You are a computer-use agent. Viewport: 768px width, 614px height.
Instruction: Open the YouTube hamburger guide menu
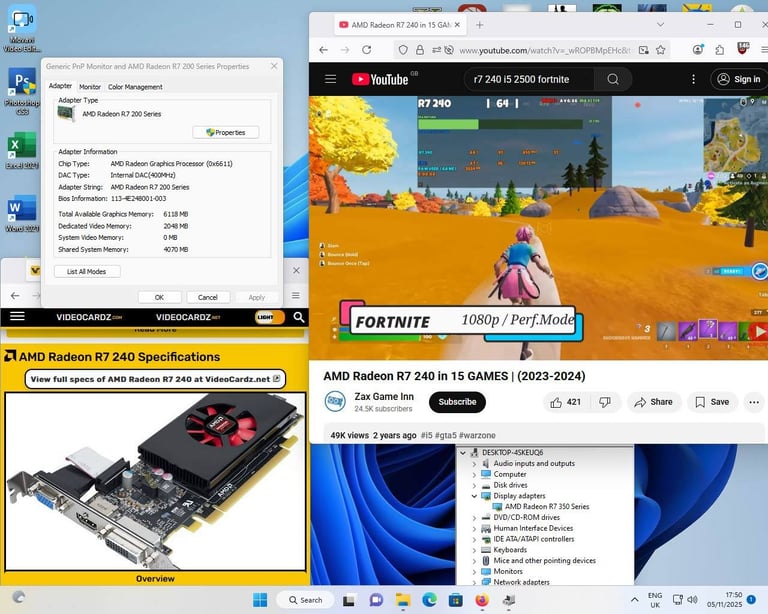pyautogui.click(x=331, y=79)
